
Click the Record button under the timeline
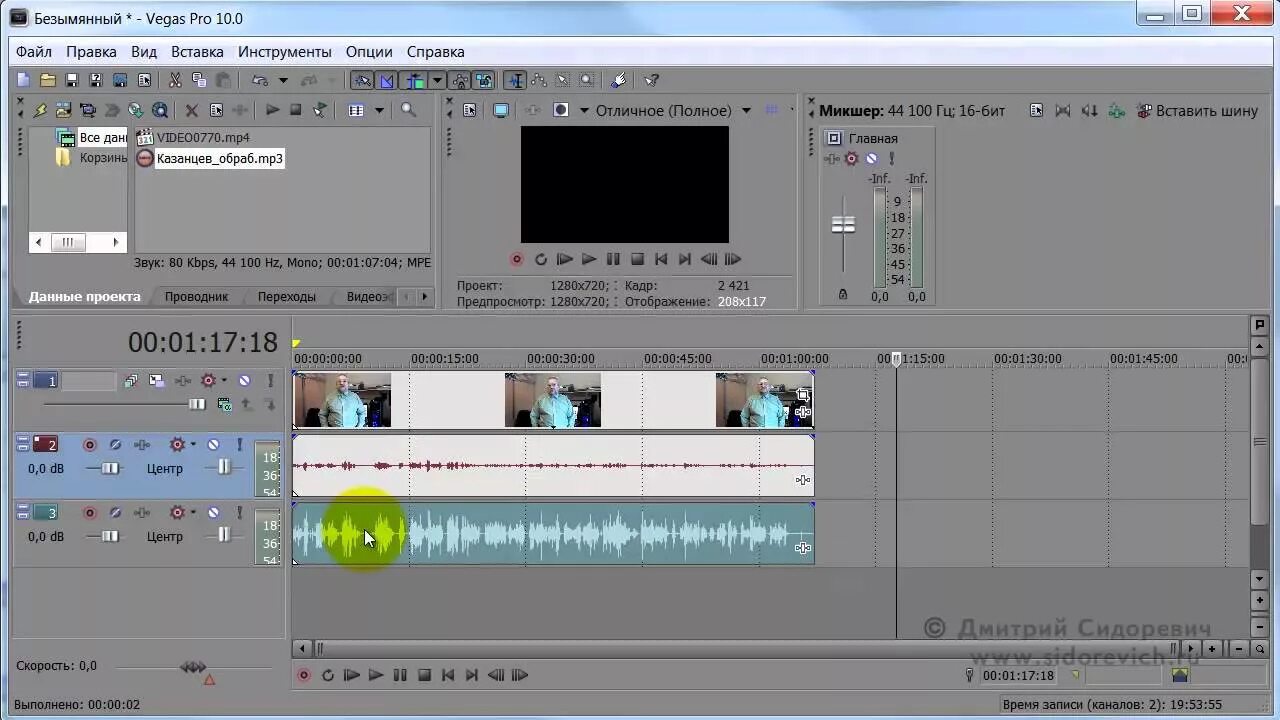[304, 675]
